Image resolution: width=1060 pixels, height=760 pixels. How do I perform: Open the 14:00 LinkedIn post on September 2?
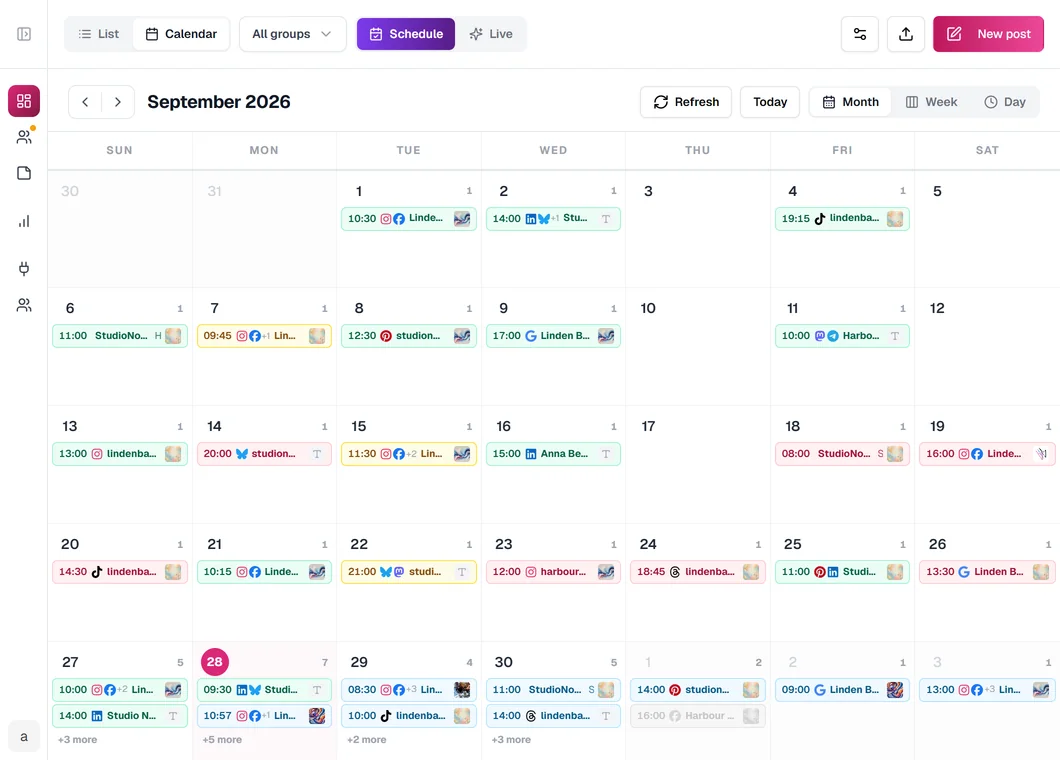click(x=553, y=218)
